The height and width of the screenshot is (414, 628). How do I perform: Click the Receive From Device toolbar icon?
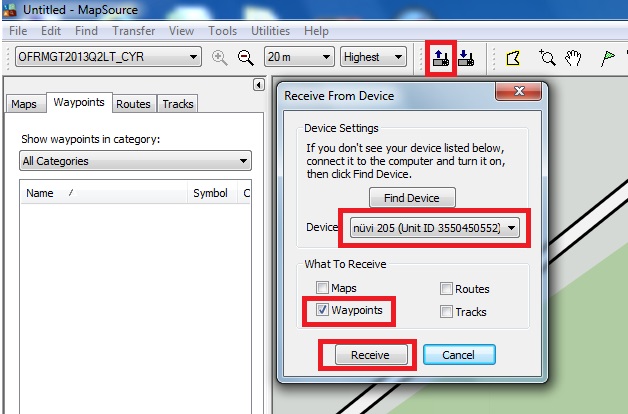(441, 58)
